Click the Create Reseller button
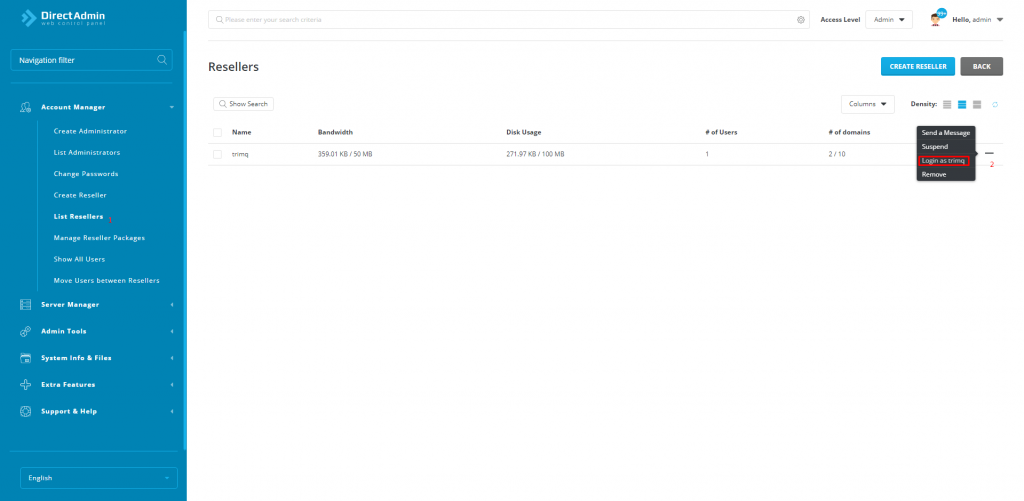This screenshot has height=501, width=1024. [x=917, y=66]
